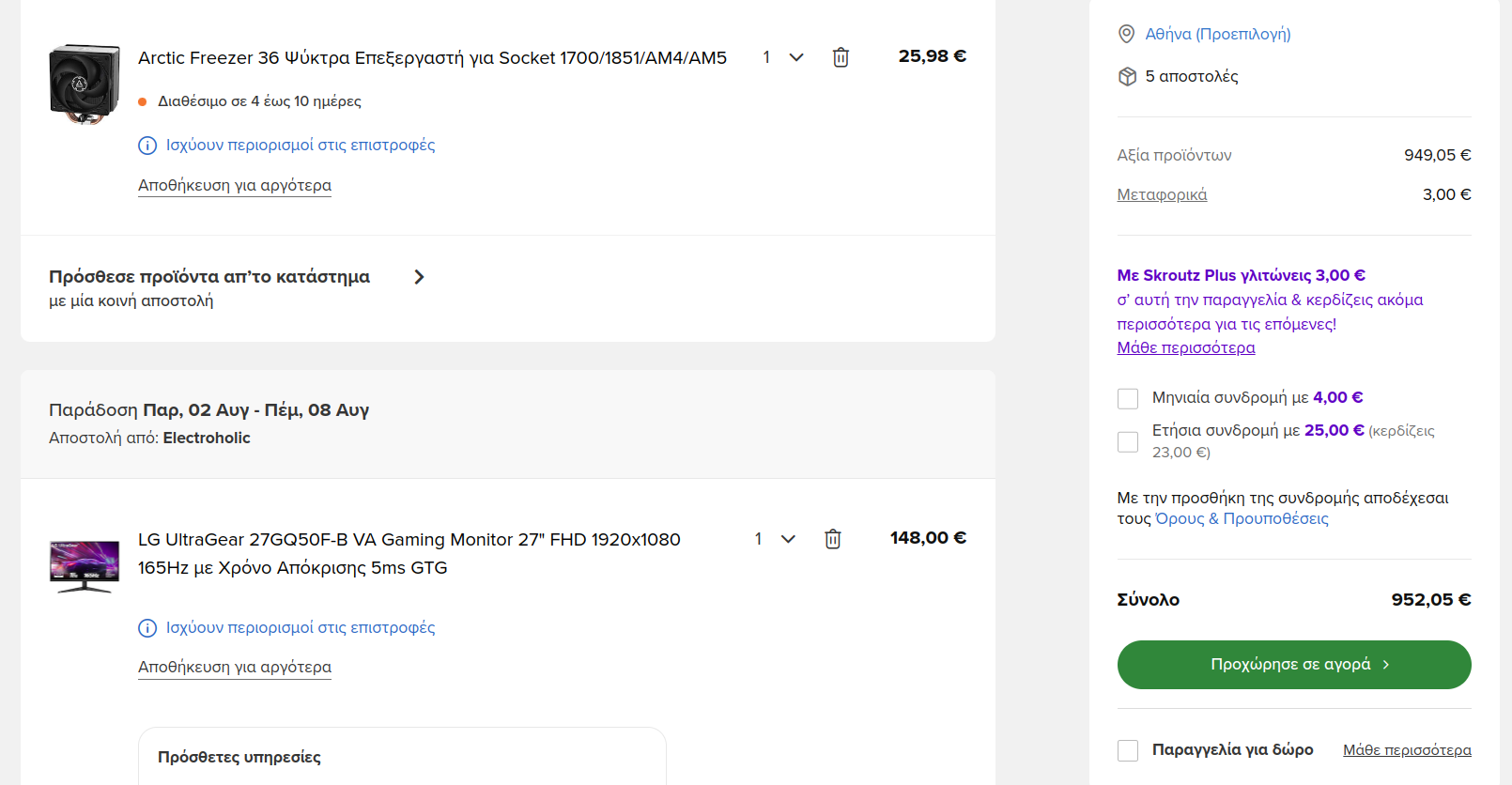Click the LG monitor thumbnail
This screenshot has height=785, width=1512.
(x=85, y=566)
